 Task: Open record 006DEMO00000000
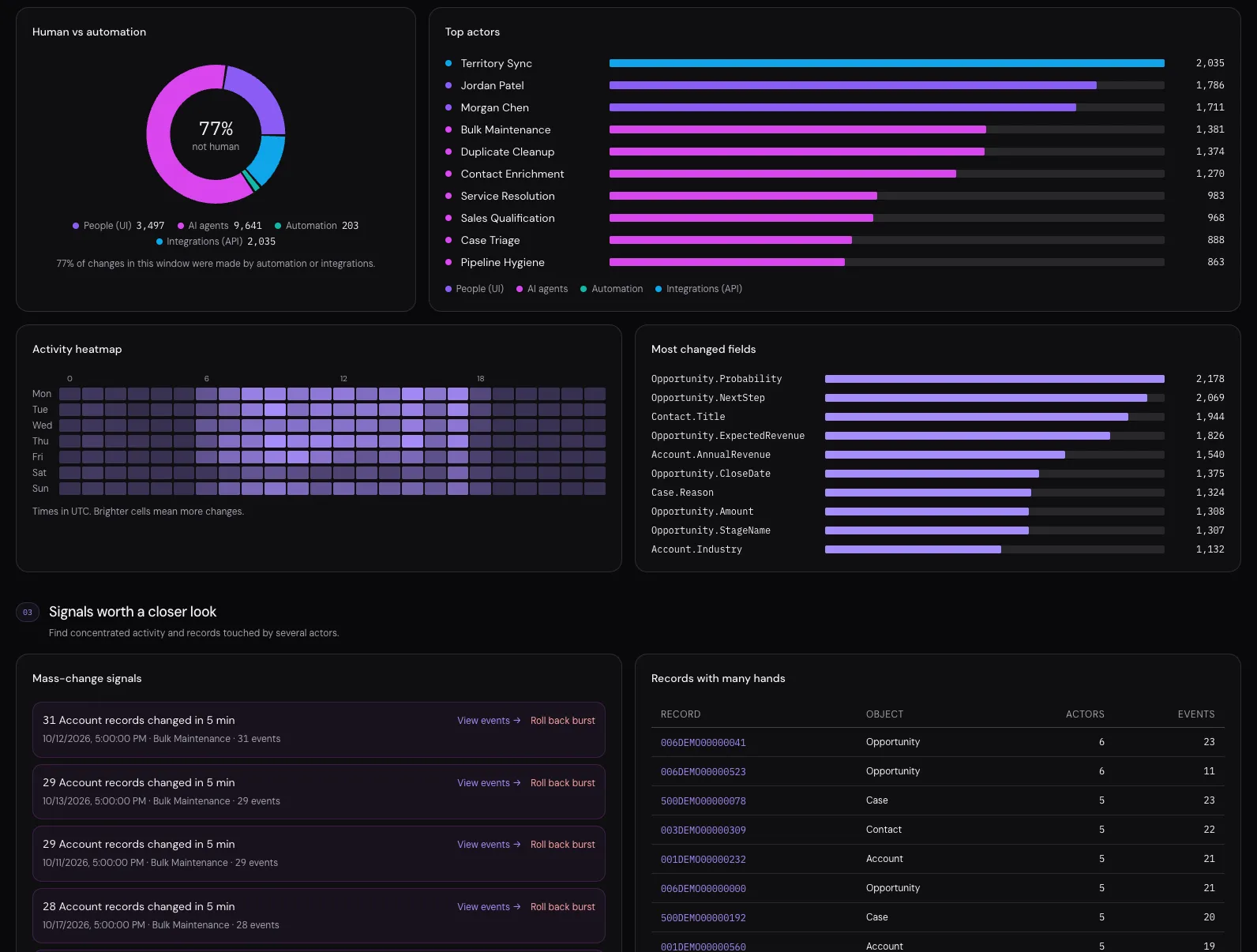point(703,889)
